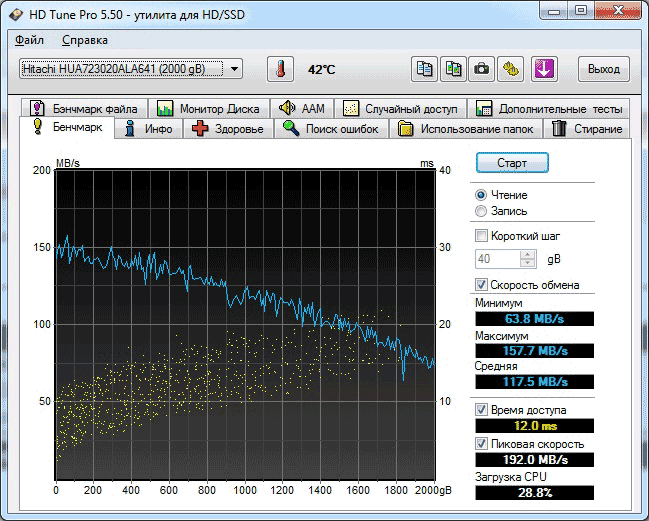Viewport: 649px width, 521px height.
Task: Open the Поиск ошибок tab
Action: click(330, 128)
